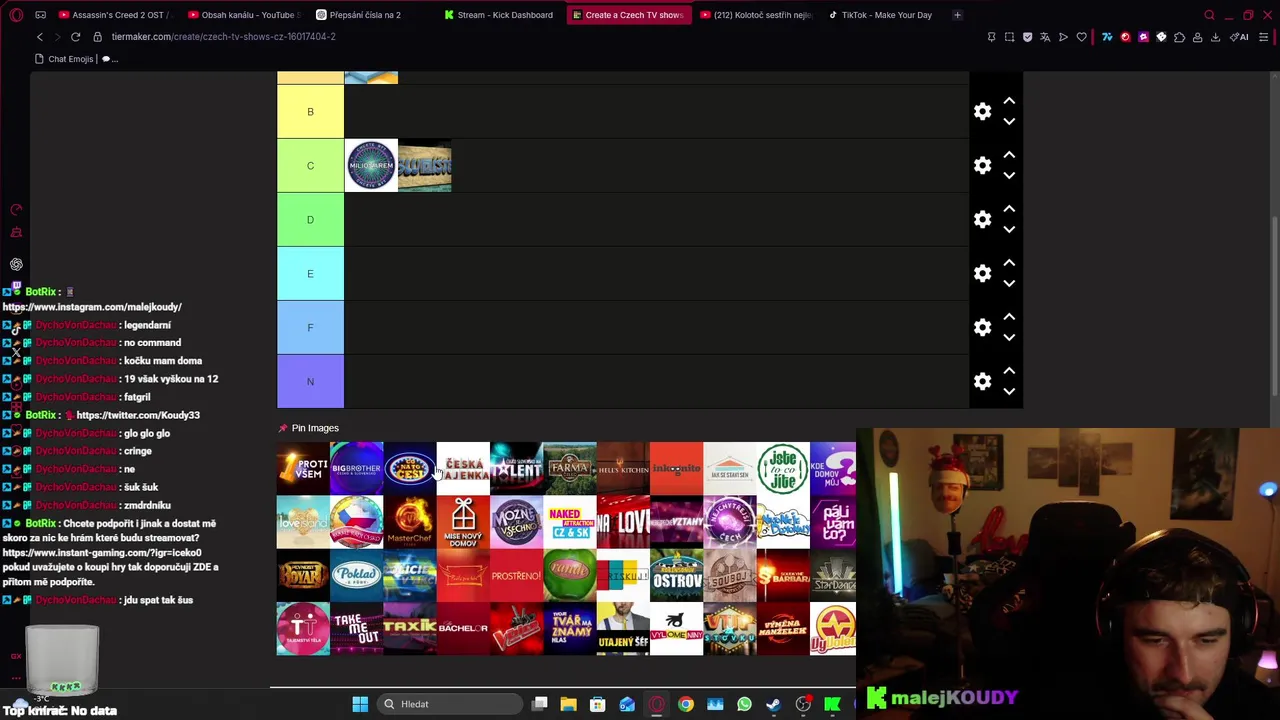Open the page translate icon
Image resolution: width=1280 pixels, height=720 pixels.
[1045, 37]
